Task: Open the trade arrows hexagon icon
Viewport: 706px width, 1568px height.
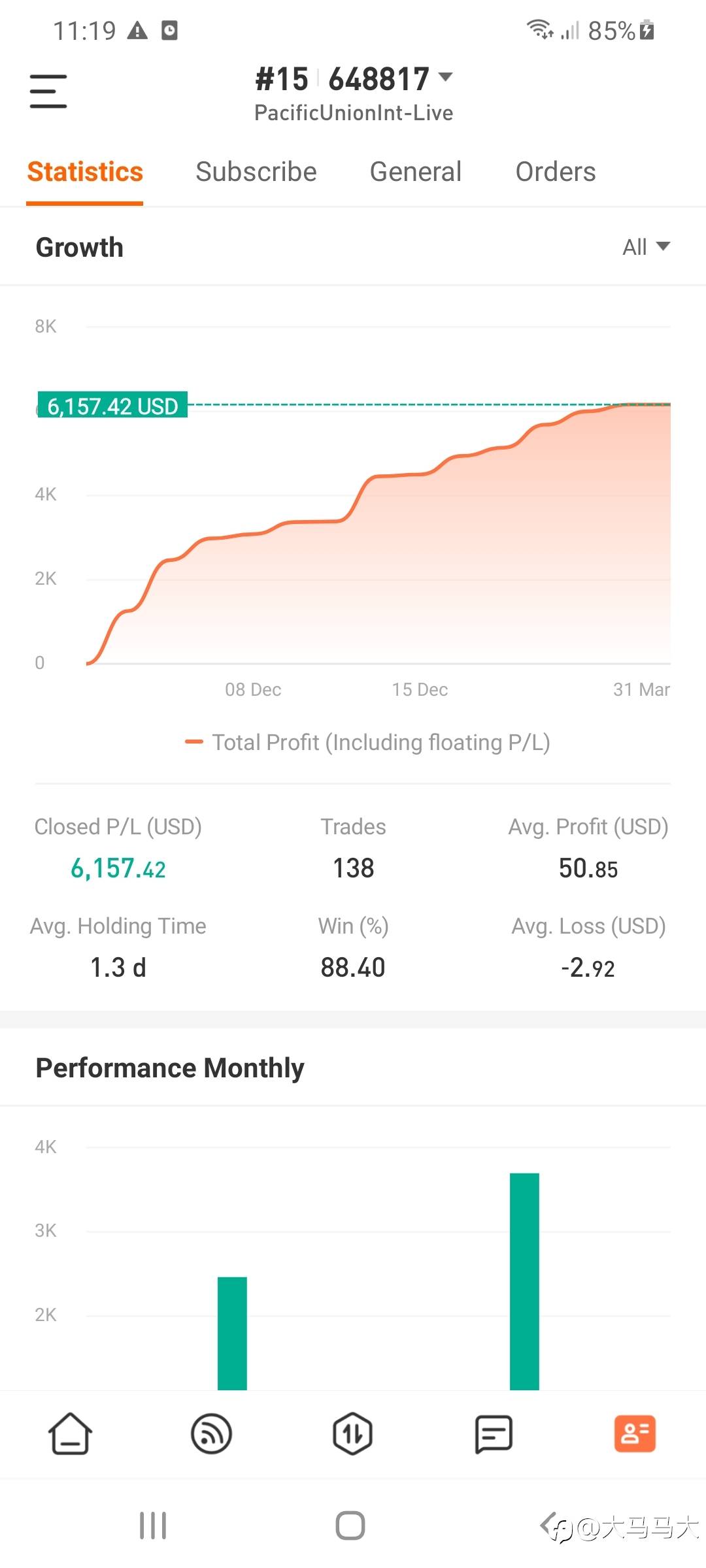Action: click(352, 1434)
